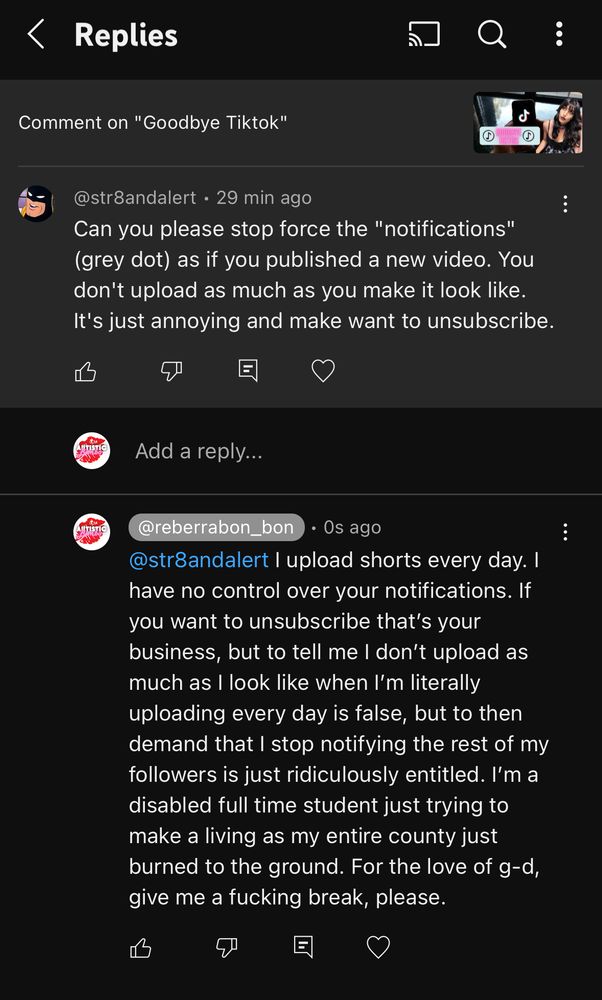The image size is (602, 1000).
Task: Open options menu for @reberrabon_bon reply
Action: (x=565, y=531)
